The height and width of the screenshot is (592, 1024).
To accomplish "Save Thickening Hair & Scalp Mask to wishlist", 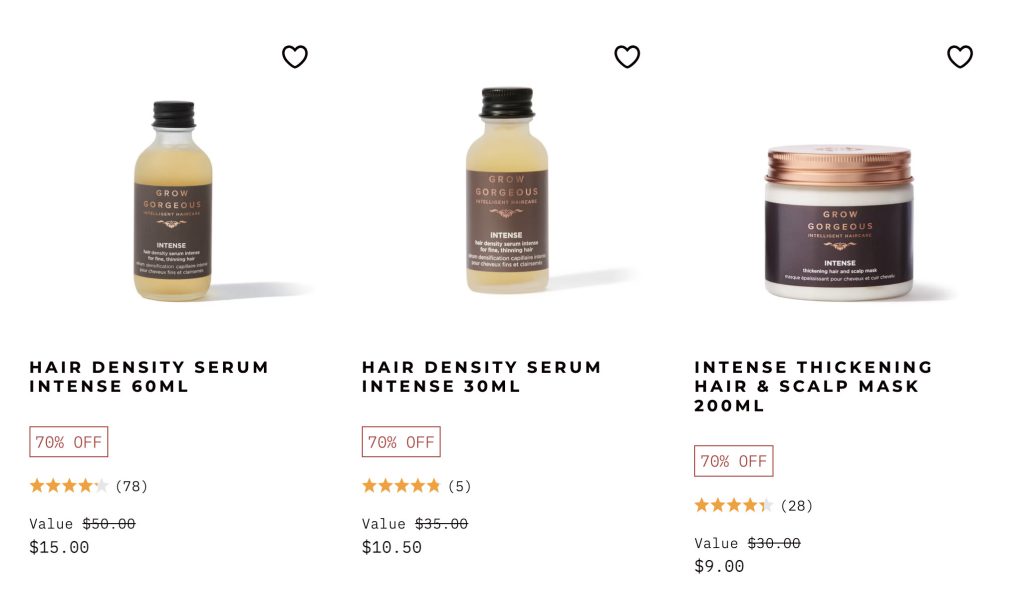I will 959,57.
